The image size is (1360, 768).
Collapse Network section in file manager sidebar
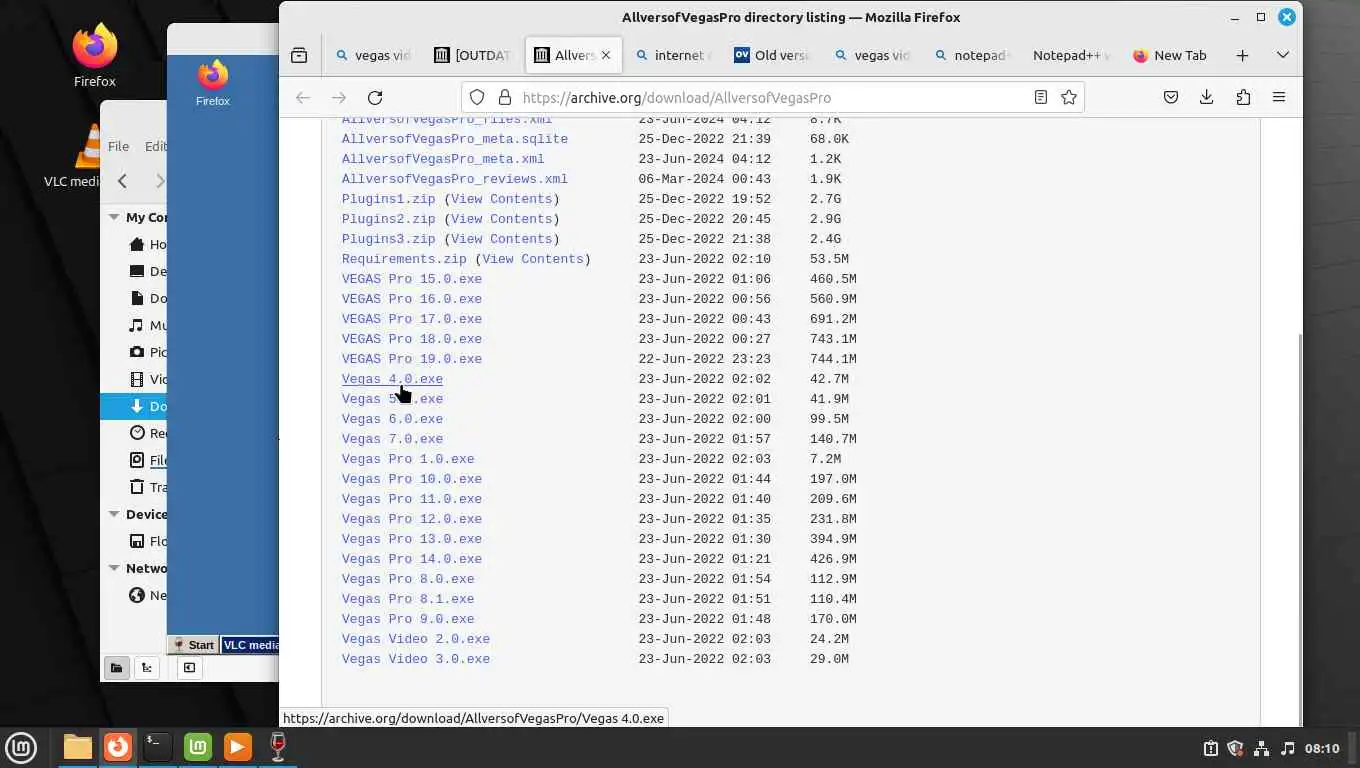click(x=114, y=568)
